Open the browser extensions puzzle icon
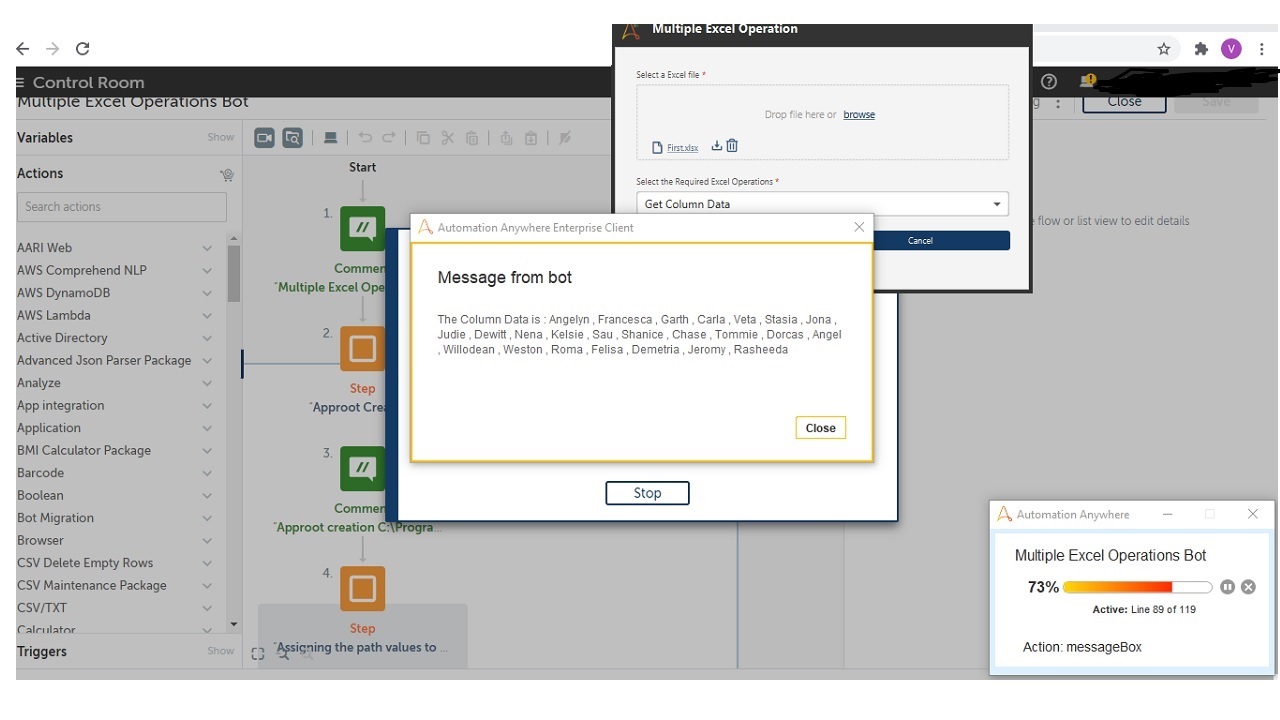This screenshot has width=1280, height=720. click(x=1201, y=48)
